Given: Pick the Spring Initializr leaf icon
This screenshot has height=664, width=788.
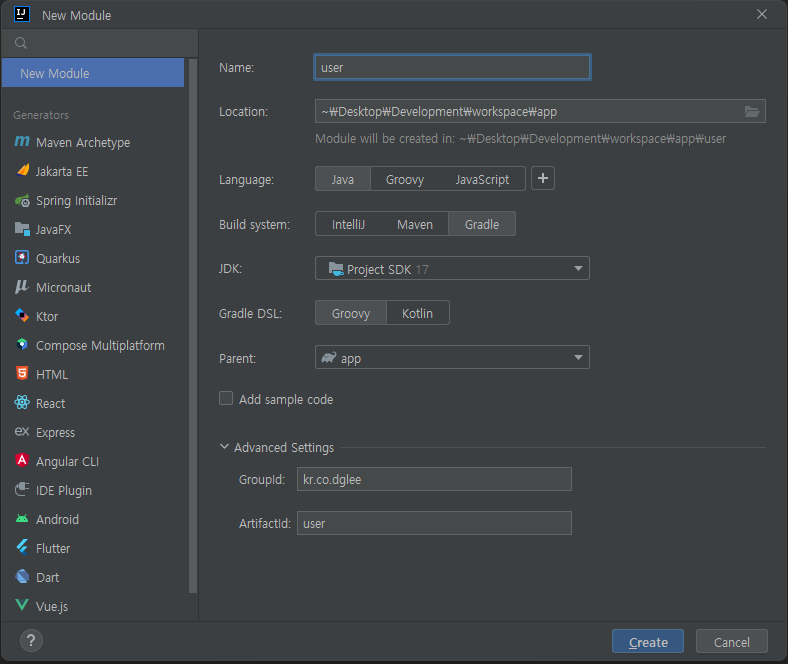Looking at the screenshot, I should coord(22,201).
